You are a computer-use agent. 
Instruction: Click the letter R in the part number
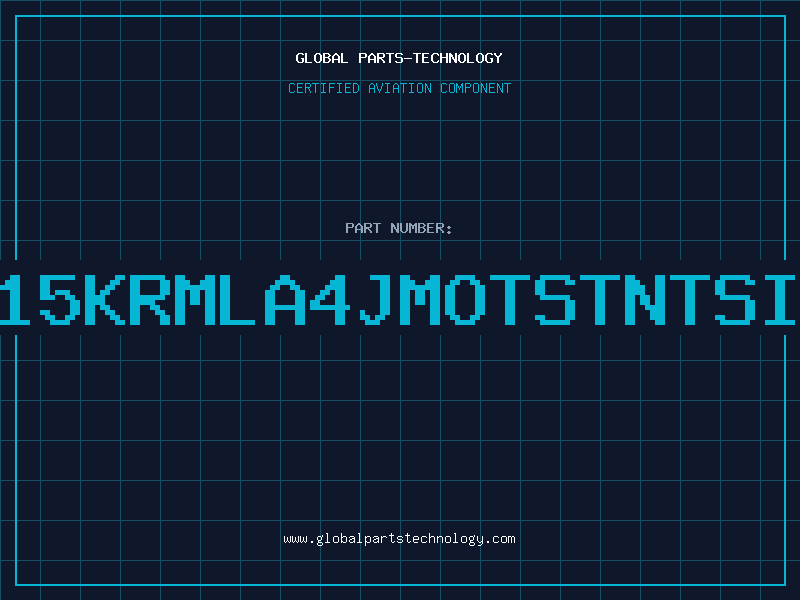pyautogui.click(x=150, y=299)
